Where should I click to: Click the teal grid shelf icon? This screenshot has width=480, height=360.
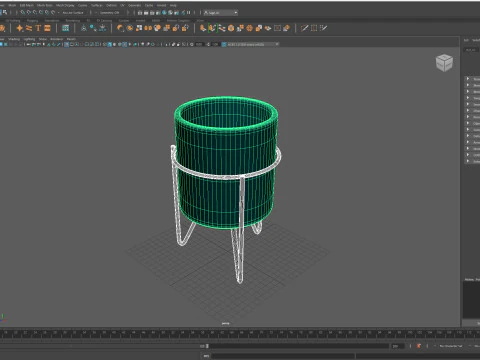[66, 28]
